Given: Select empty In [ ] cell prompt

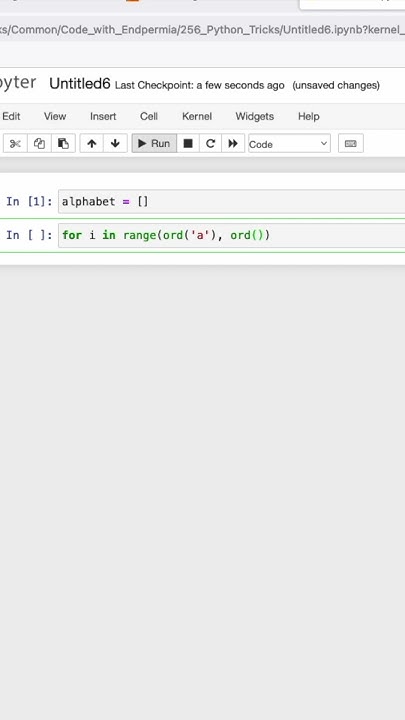Looking at the screenshot, I should (x=29, y=235).
